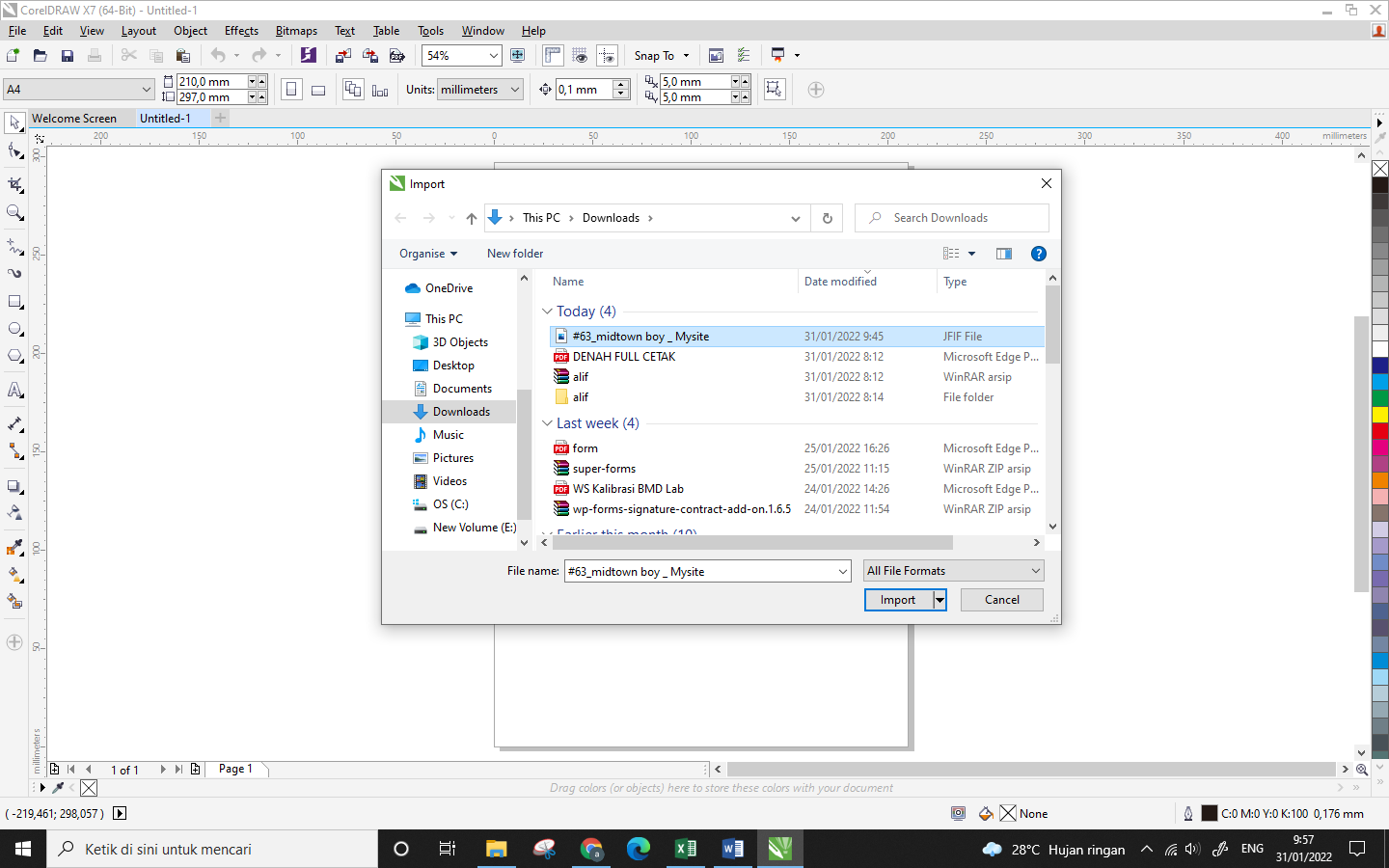This screenshot has width=1389, height=868.
Task: Select the Zoom tool in the toolbox
Action: click(x=15, y=212)
